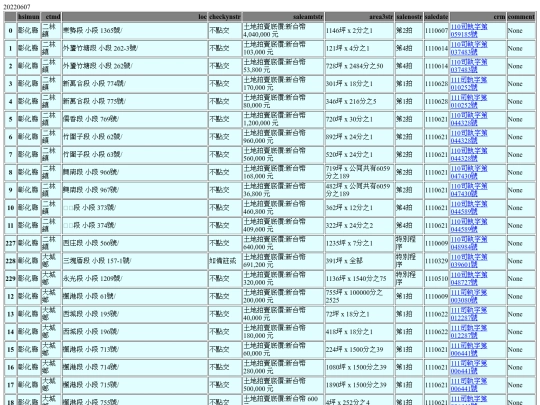Screen dimensions: 540x405
Task: Open the crm link in row 11
Action: [469, 226]
